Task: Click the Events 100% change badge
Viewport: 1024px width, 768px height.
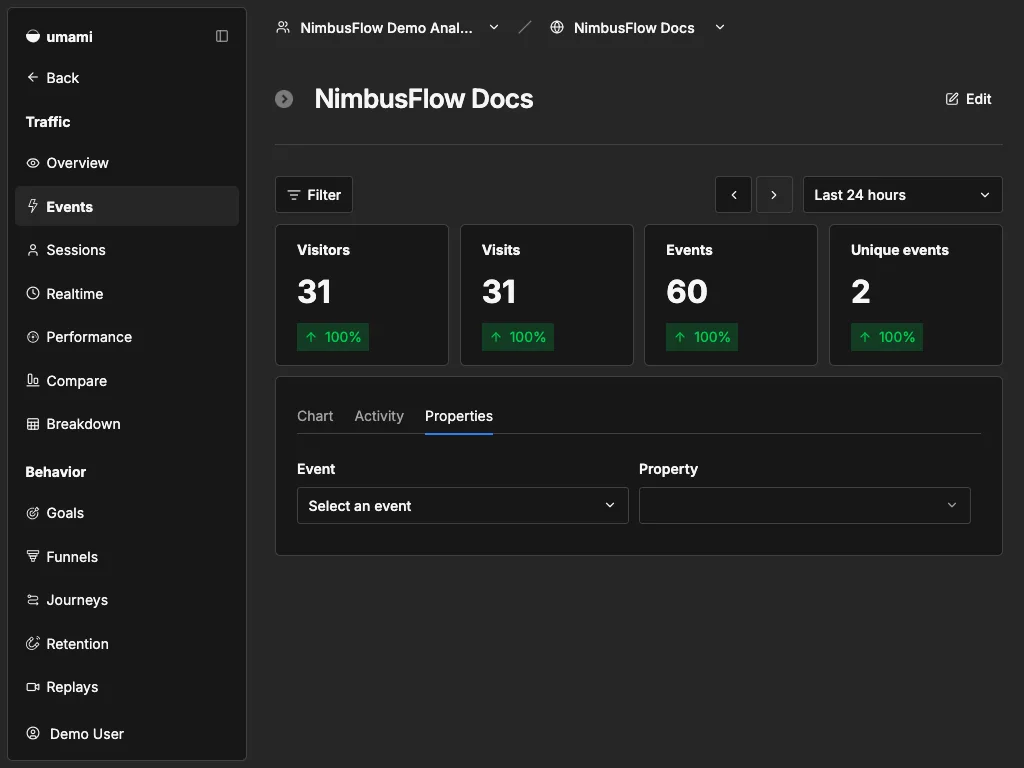Action: click(702, 337)
